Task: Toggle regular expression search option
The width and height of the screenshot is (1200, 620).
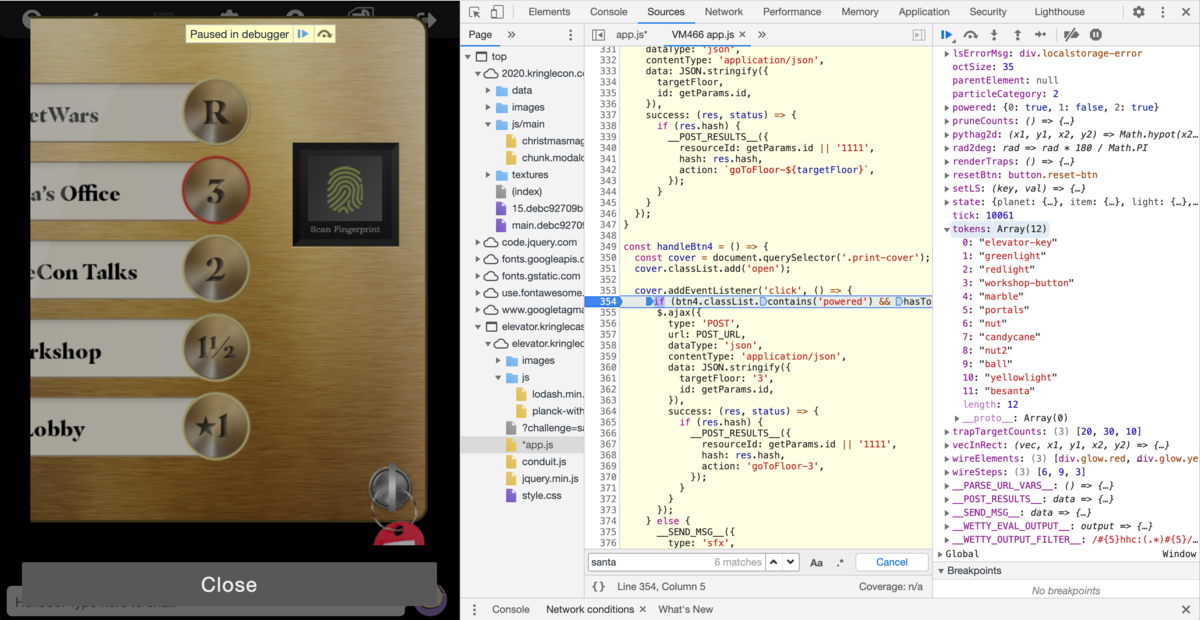Action: pos(840,562)
